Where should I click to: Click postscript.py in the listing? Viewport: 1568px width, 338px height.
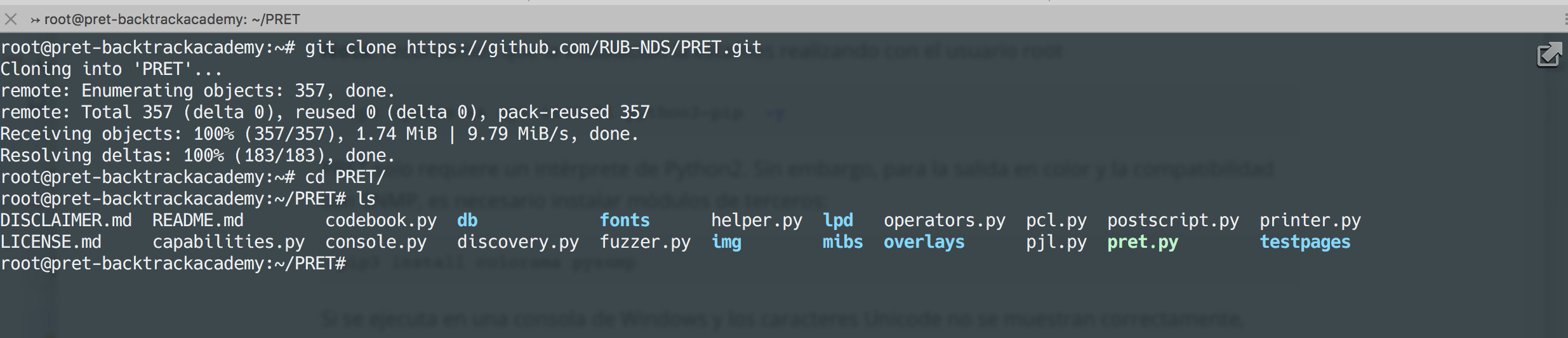click(1173, 221)
